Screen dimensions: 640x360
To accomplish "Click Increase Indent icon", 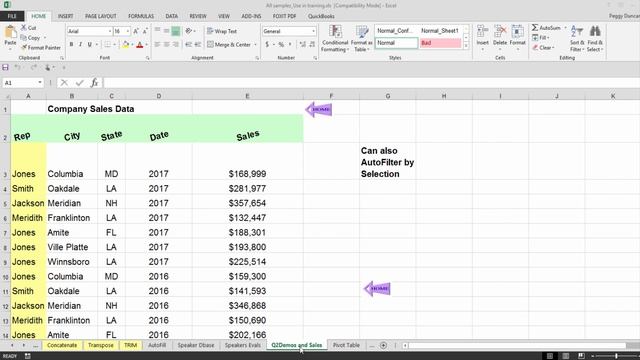I will [198, 44].
